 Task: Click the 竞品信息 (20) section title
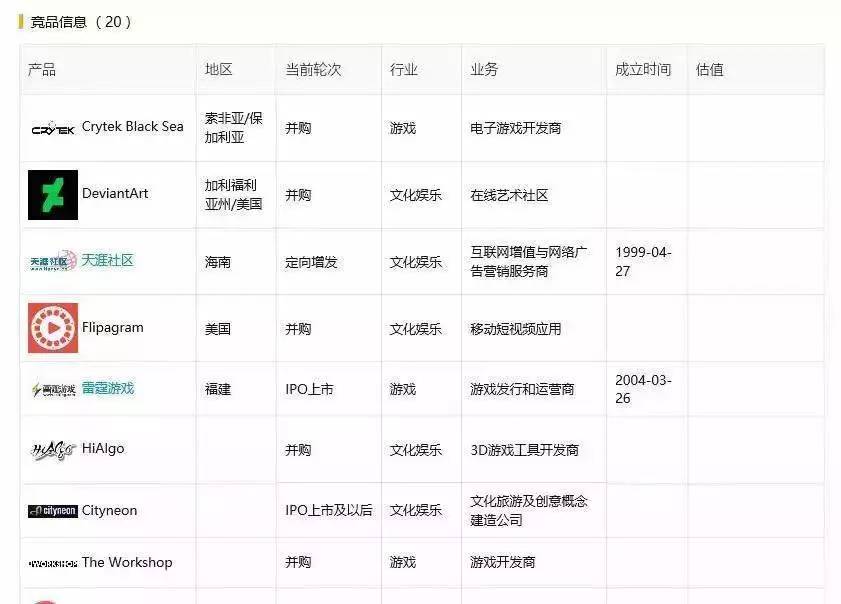coord(80,22)
